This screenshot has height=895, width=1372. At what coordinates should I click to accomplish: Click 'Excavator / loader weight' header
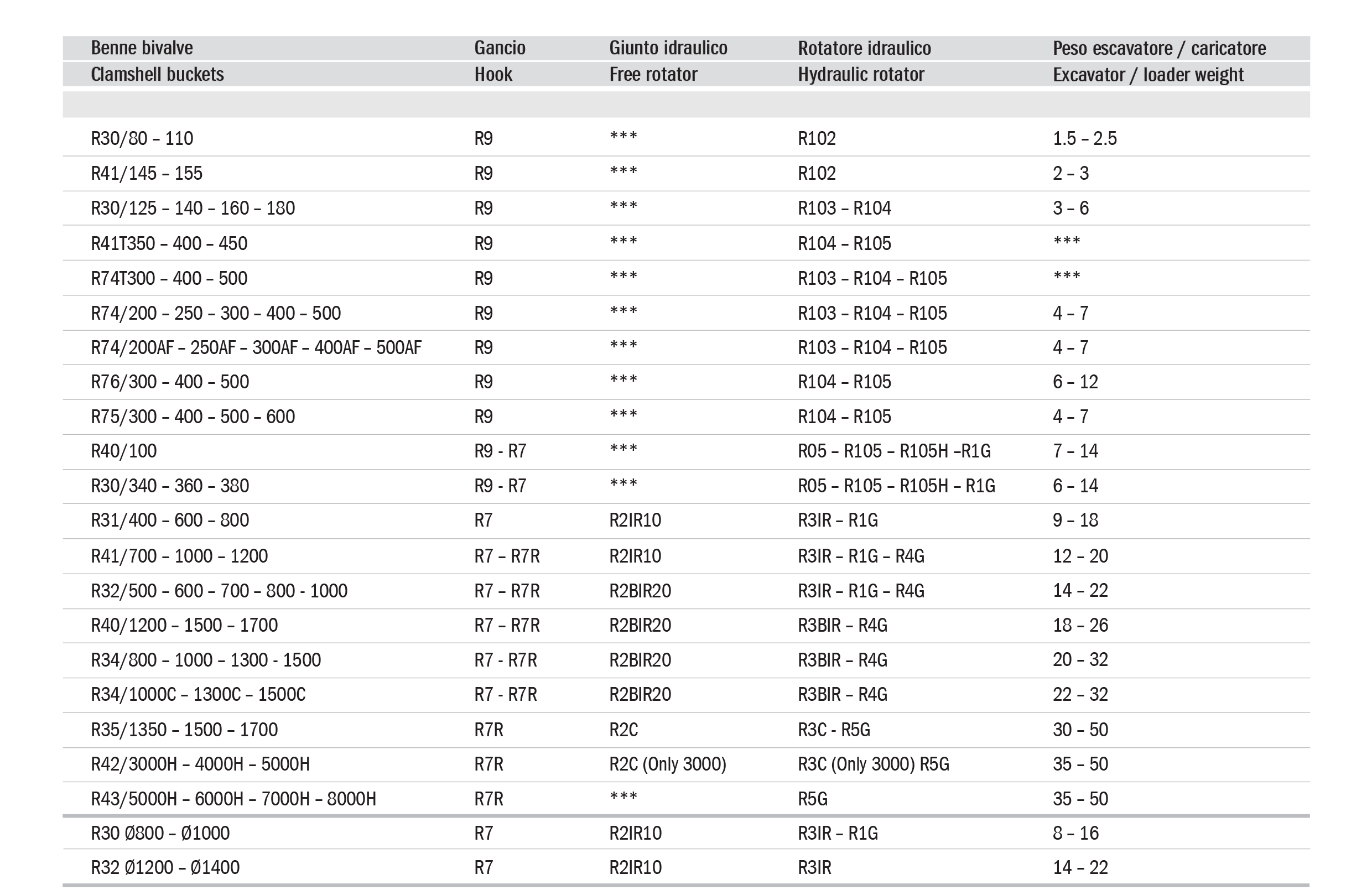1148,75
